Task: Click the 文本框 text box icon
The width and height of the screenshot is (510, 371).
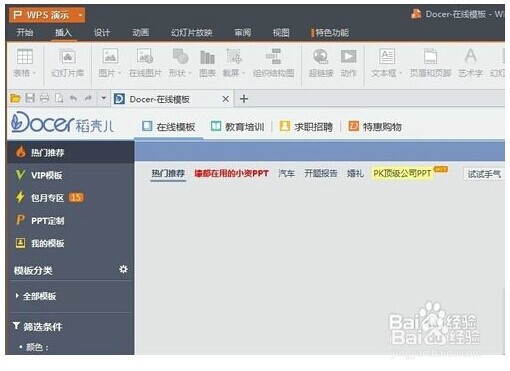Action: (x=387, y=57)
